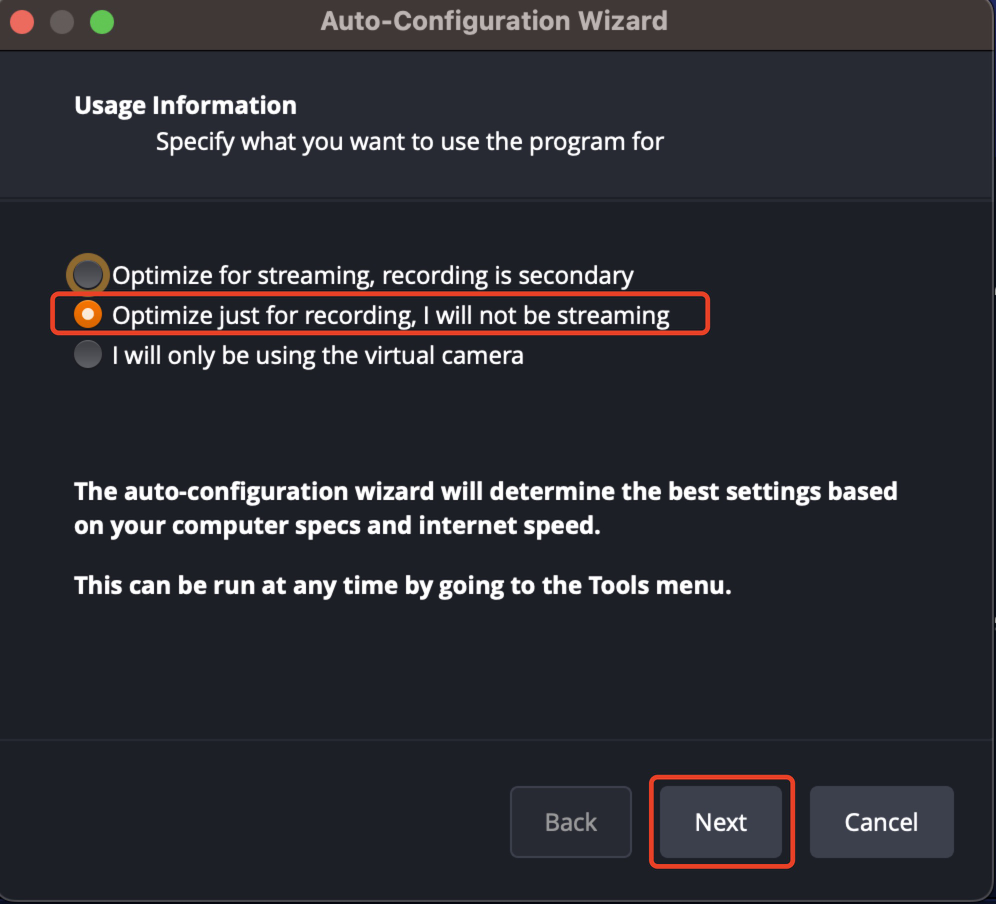Select the 'Optimize for streaming' radio button
Screen dimensions: 996x904
point(88,275)
